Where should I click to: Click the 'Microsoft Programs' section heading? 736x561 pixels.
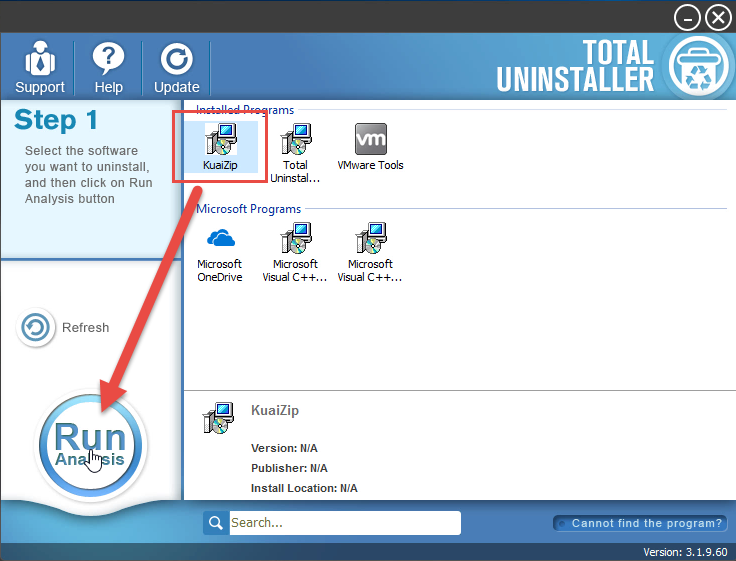pos(248,209)
